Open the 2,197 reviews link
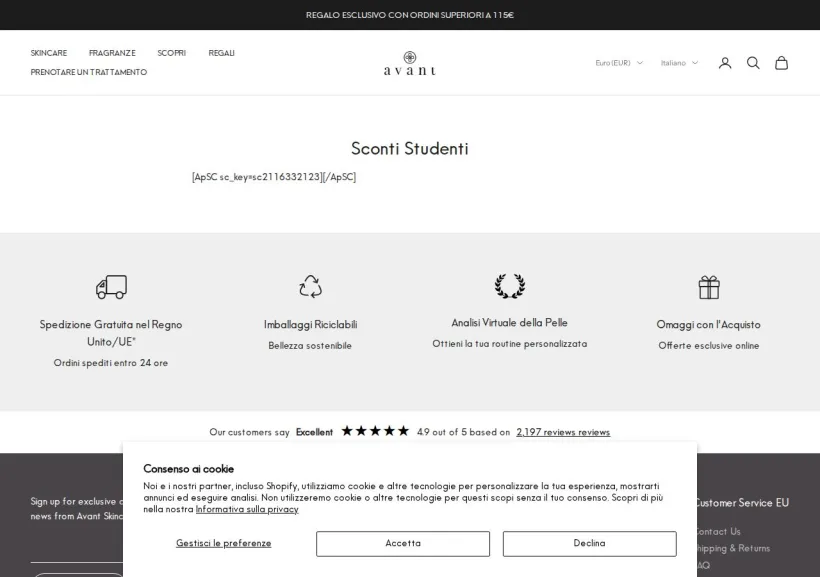 [x=563, y=432]
